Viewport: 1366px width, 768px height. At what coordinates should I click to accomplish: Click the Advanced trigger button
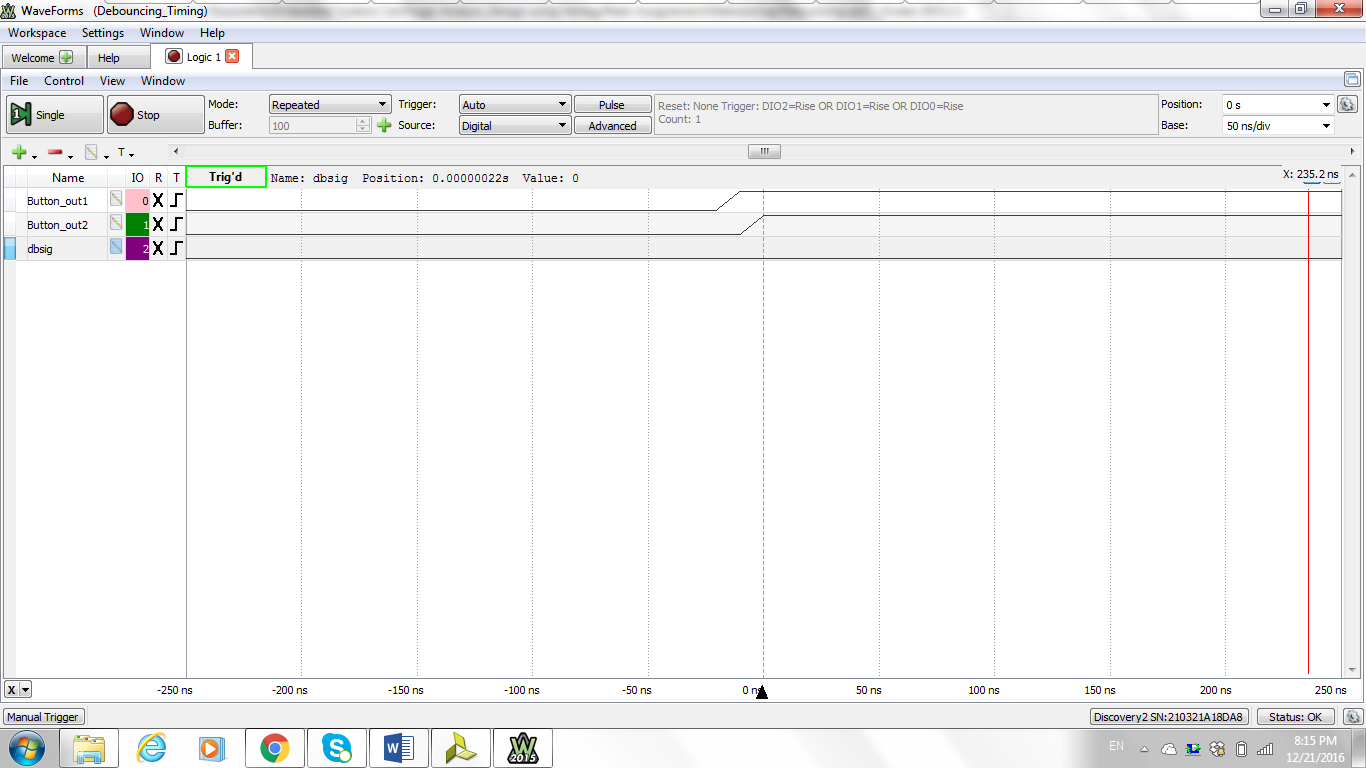click(x=612, y=125)
